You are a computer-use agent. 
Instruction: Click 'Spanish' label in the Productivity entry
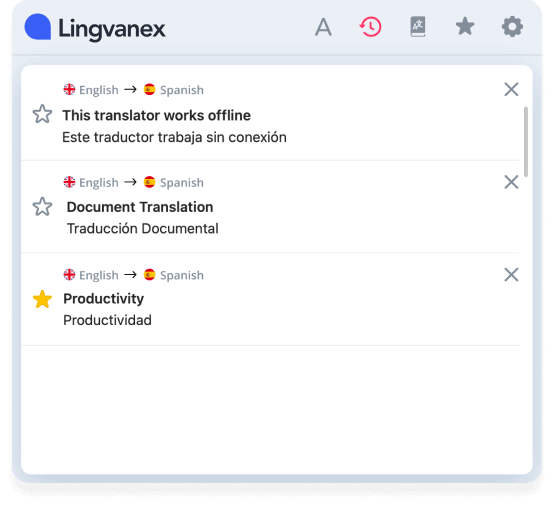pos(182,275)
